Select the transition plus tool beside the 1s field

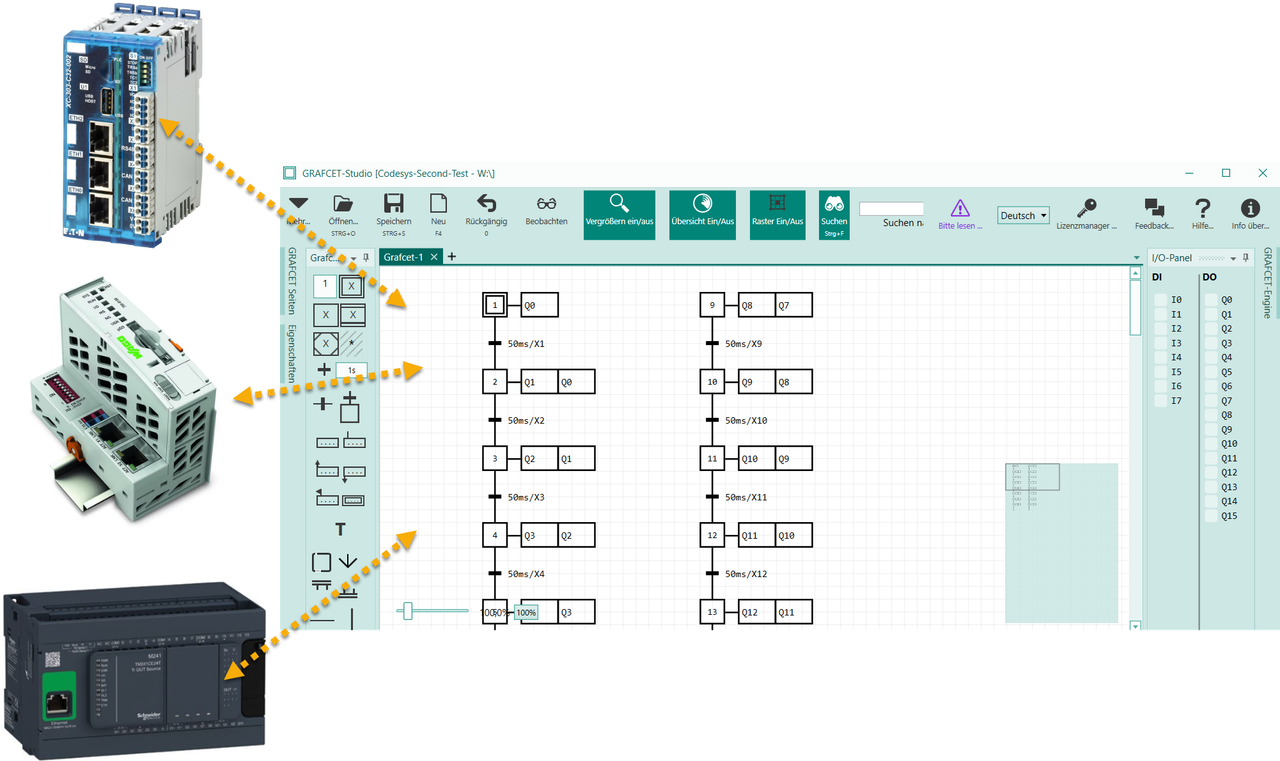[x=324, y=370]
